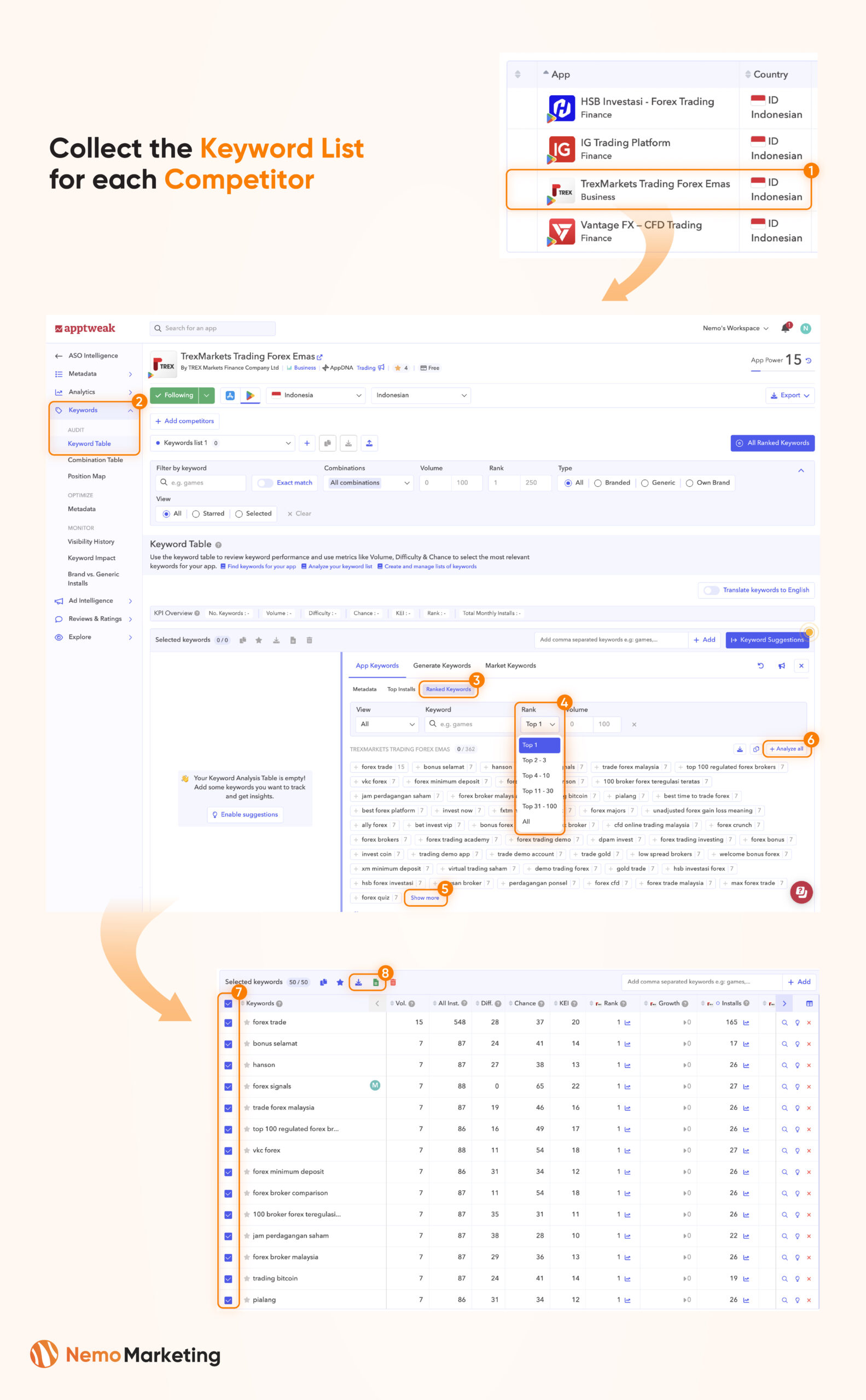This screenshot has height=1400, width=866.
Task: Star the vkc forex keyword
Action: click(247, 1150)
